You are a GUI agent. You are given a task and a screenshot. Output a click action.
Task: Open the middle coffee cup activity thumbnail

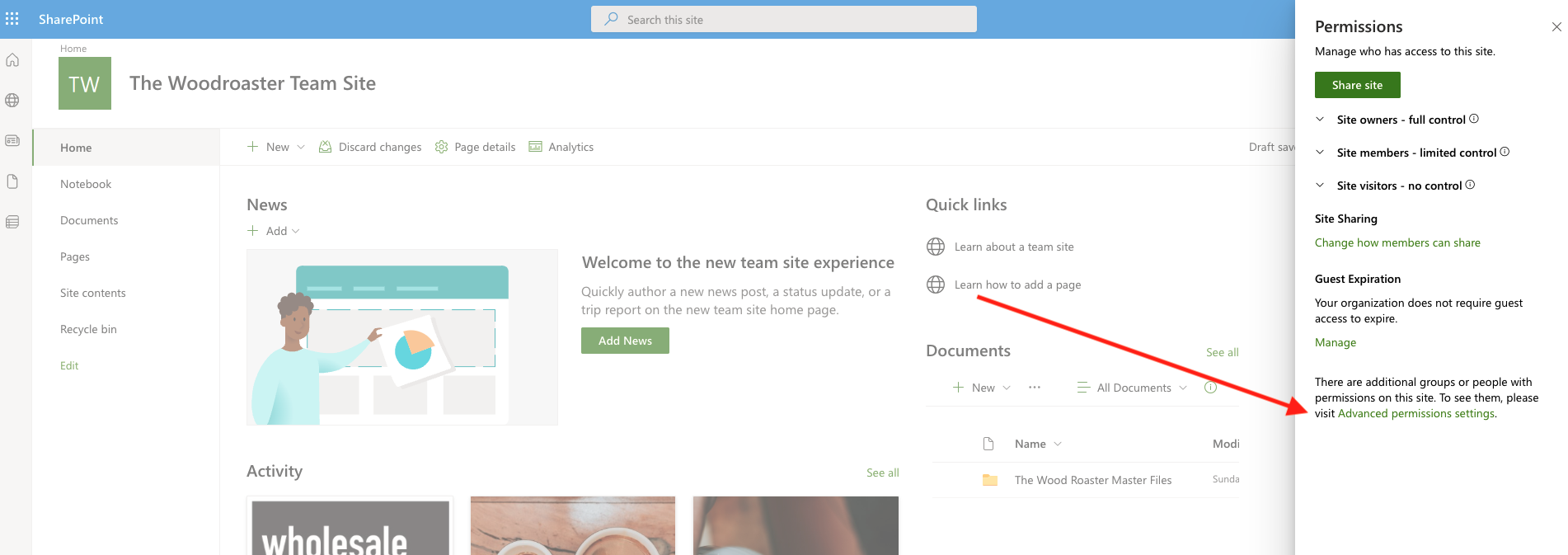coord(573,526)
